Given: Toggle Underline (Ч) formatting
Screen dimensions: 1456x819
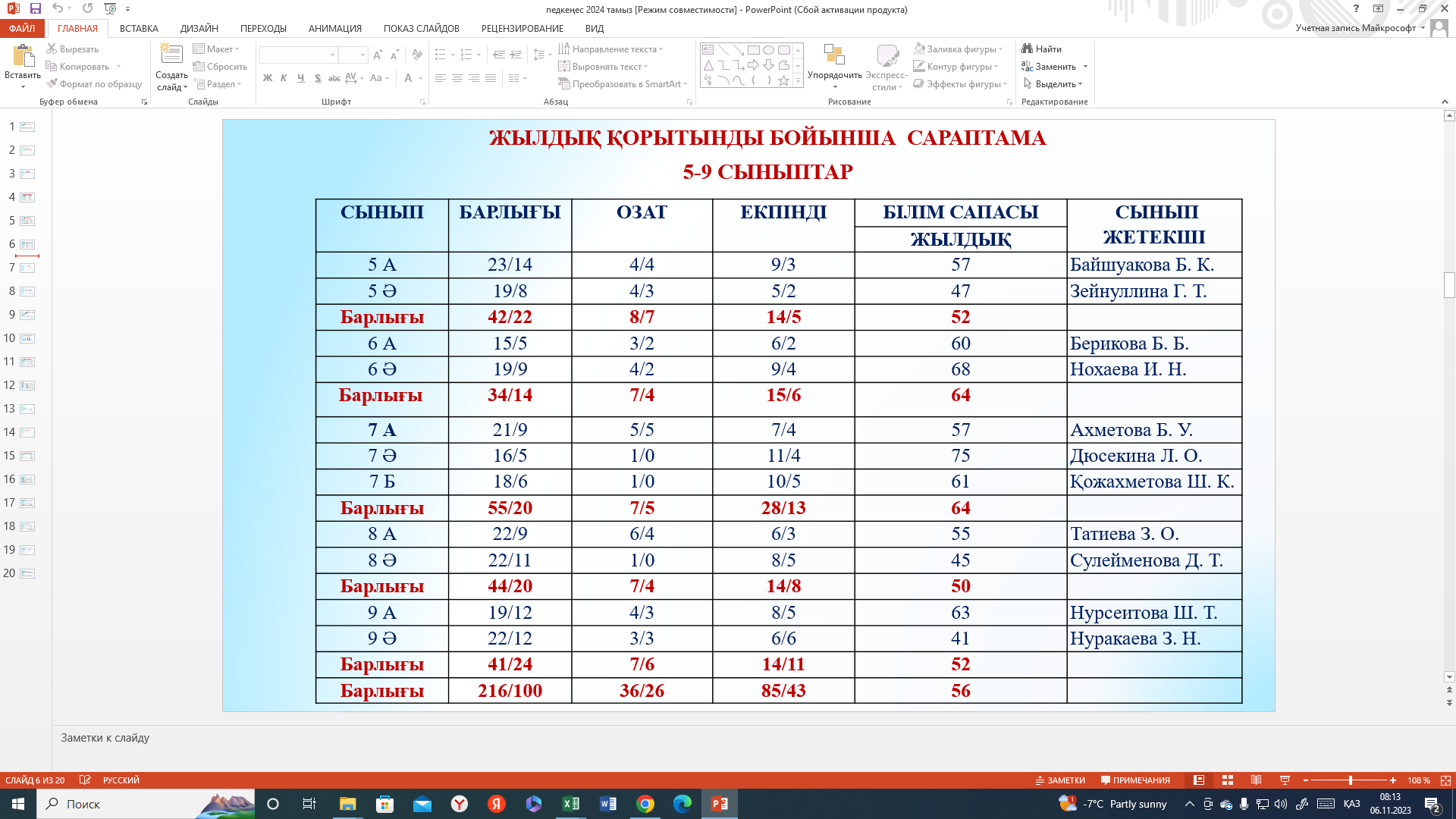Looking at the screenshot, I should coord(300,78).
